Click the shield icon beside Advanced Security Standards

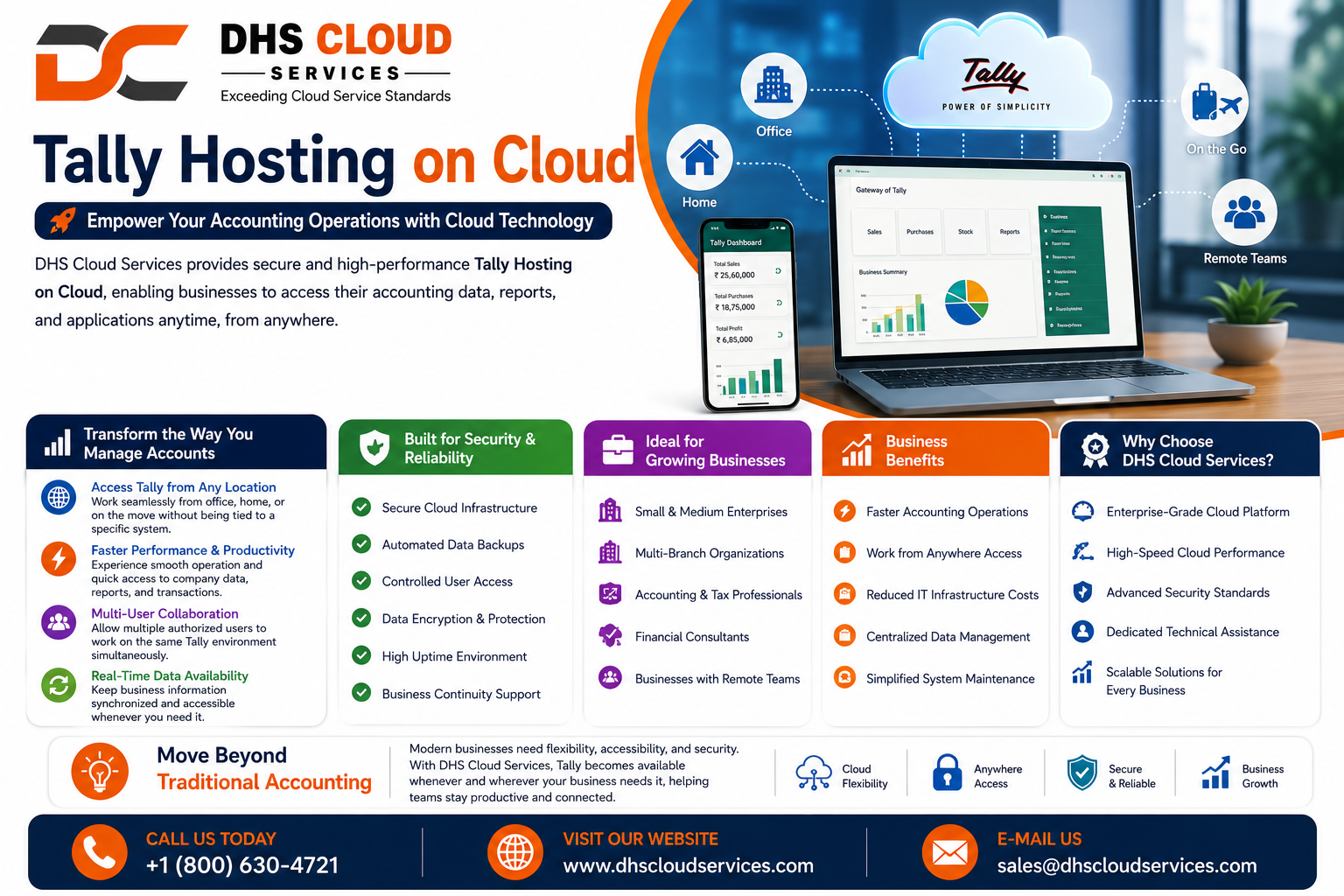point(1082,591)
